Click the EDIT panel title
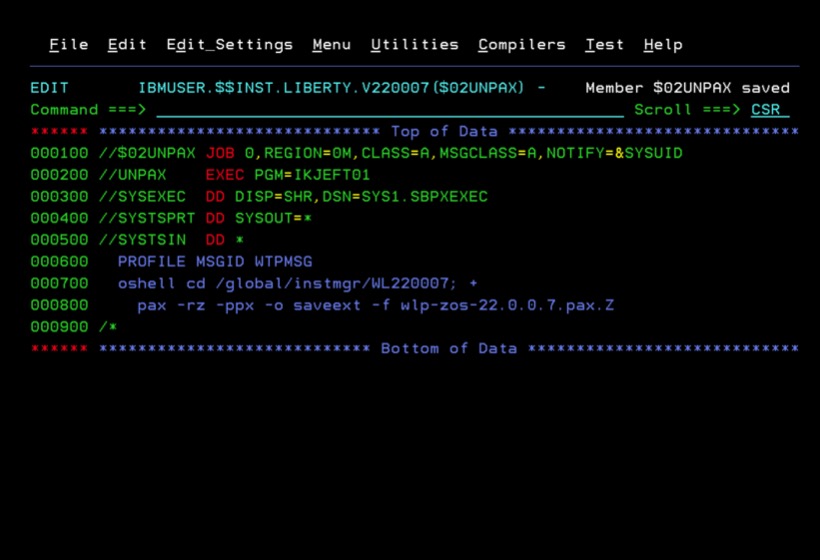Viewport: 820px width, 560px height. click(x=50, y=88)
